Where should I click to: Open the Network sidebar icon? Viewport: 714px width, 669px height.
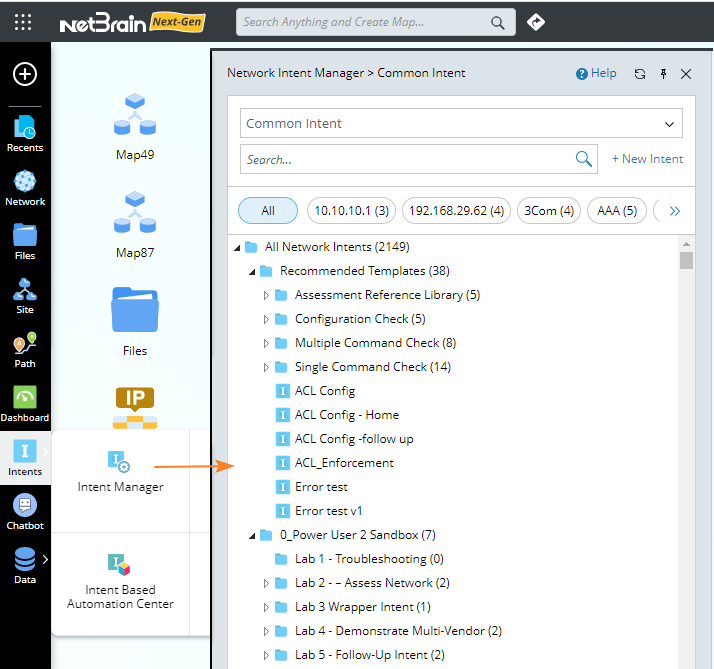point(25,188)
